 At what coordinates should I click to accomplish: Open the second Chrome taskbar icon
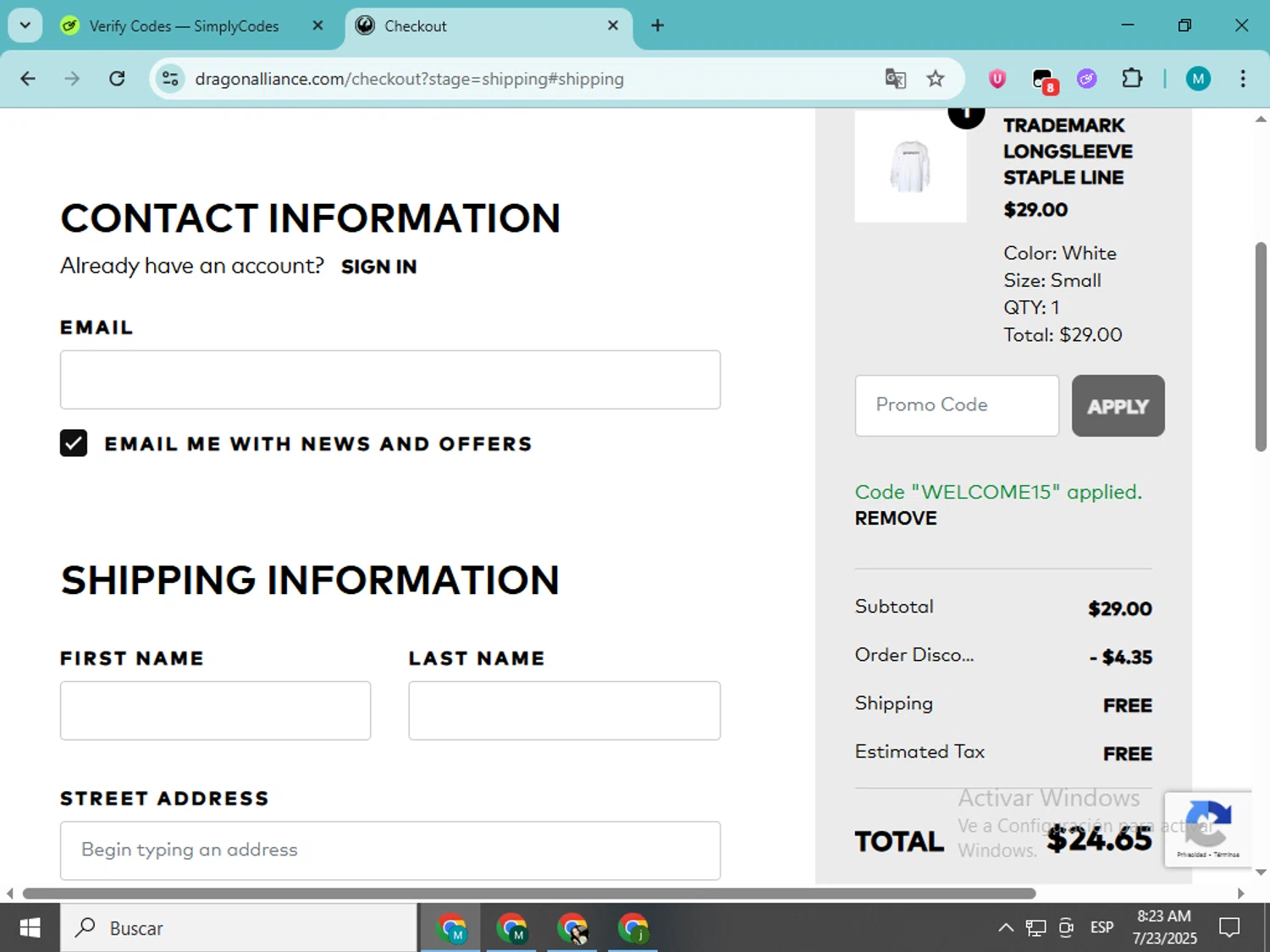(x=511, y=928)
